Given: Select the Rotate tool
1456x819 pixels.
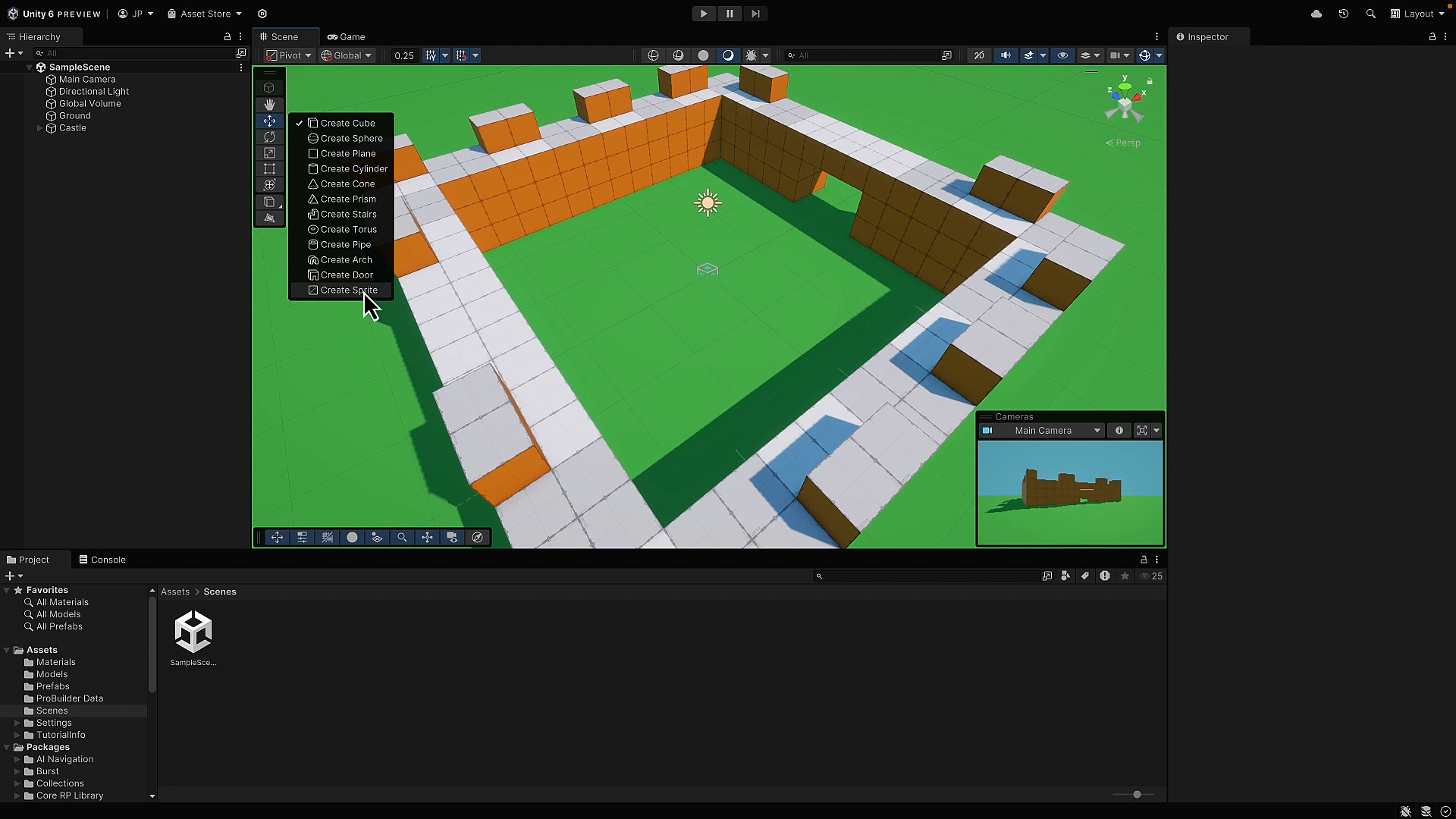Looking at the screenshot, I should [269, 137].
